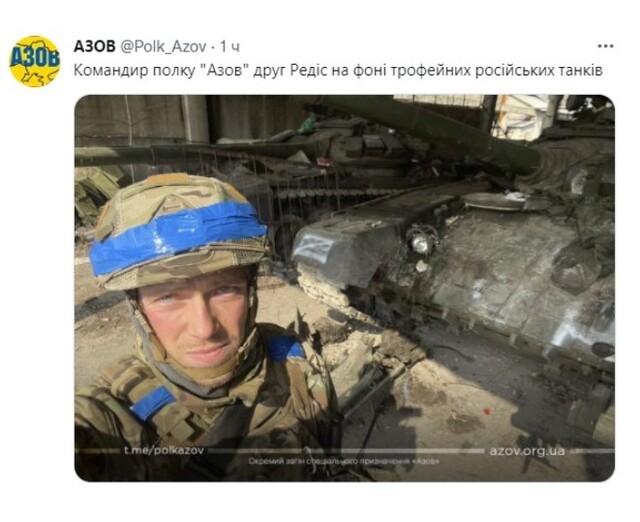
Task: Click the blue armband on the shoulder
Action: coord(153,403)
